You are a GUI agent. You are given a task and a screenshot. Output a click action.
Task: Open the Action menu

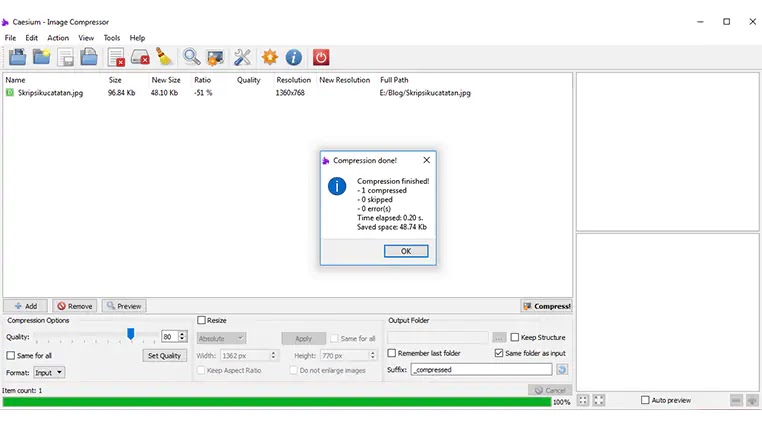[58, 37]
